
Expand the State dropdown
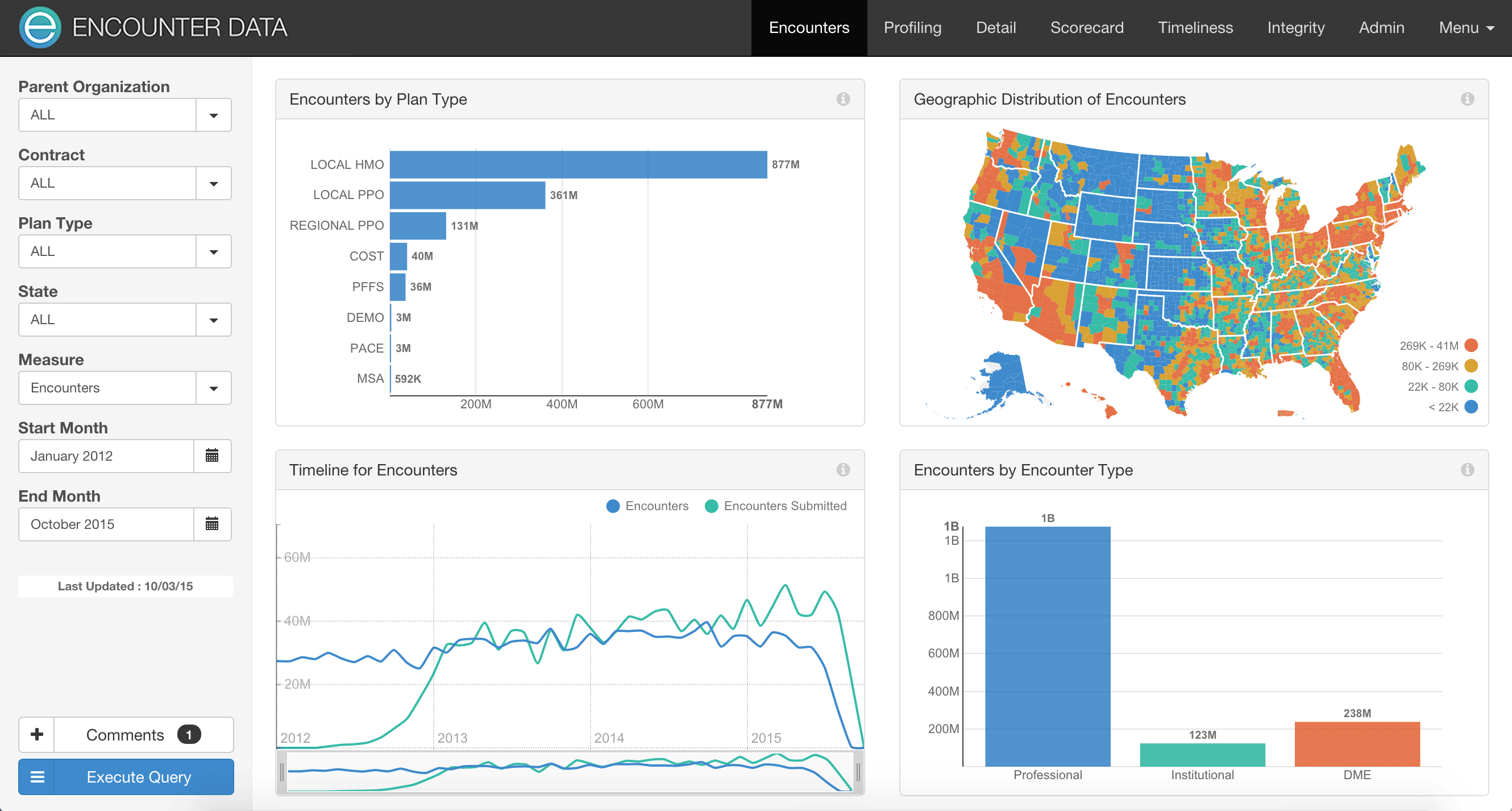214,320
